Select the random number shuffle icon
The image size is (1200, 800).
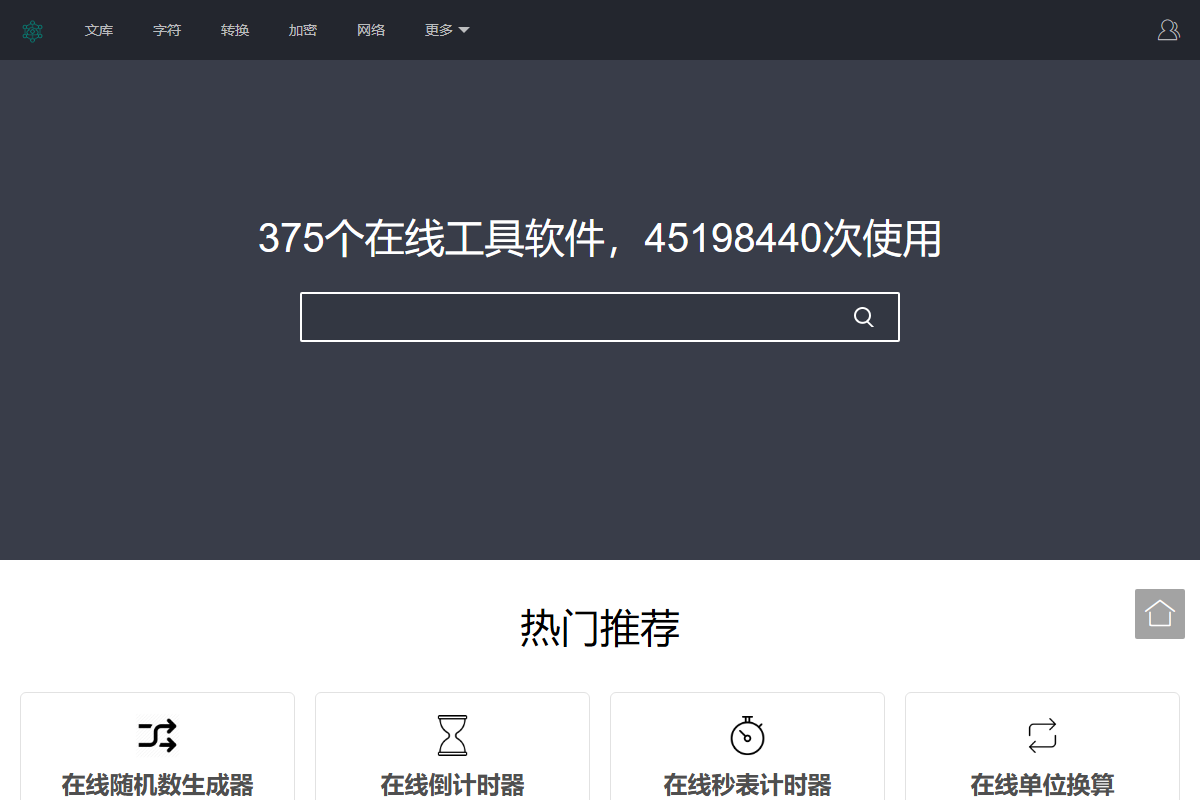[x=156, y=734]
